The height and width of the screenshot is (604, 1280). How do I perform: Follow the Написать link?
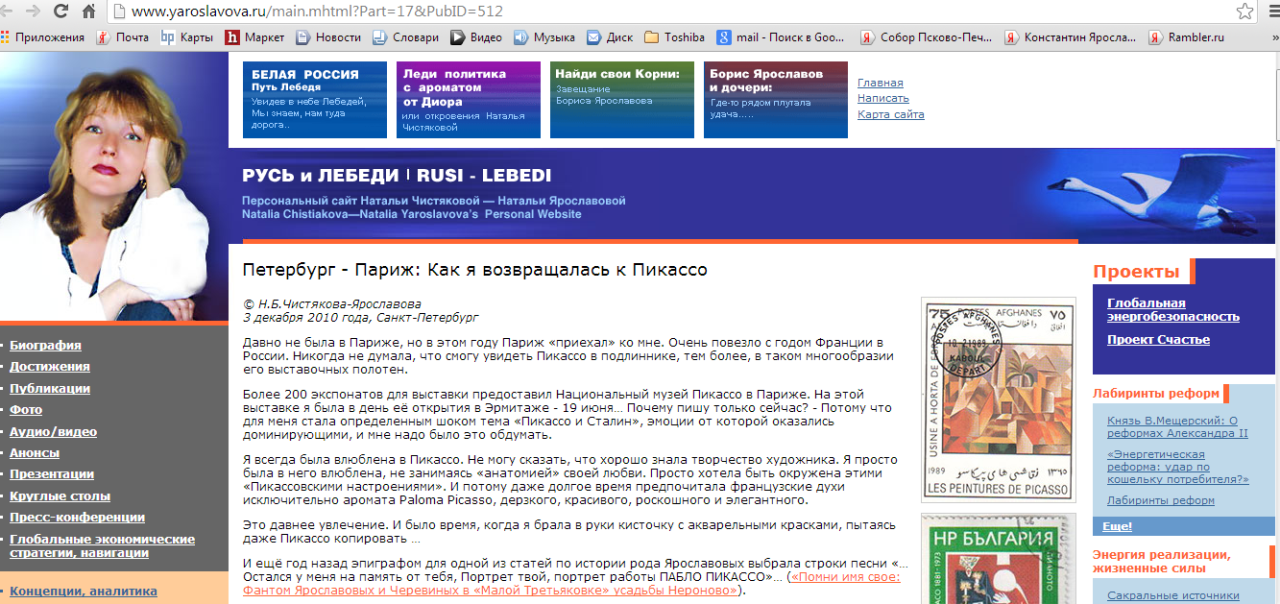point(883,98)
